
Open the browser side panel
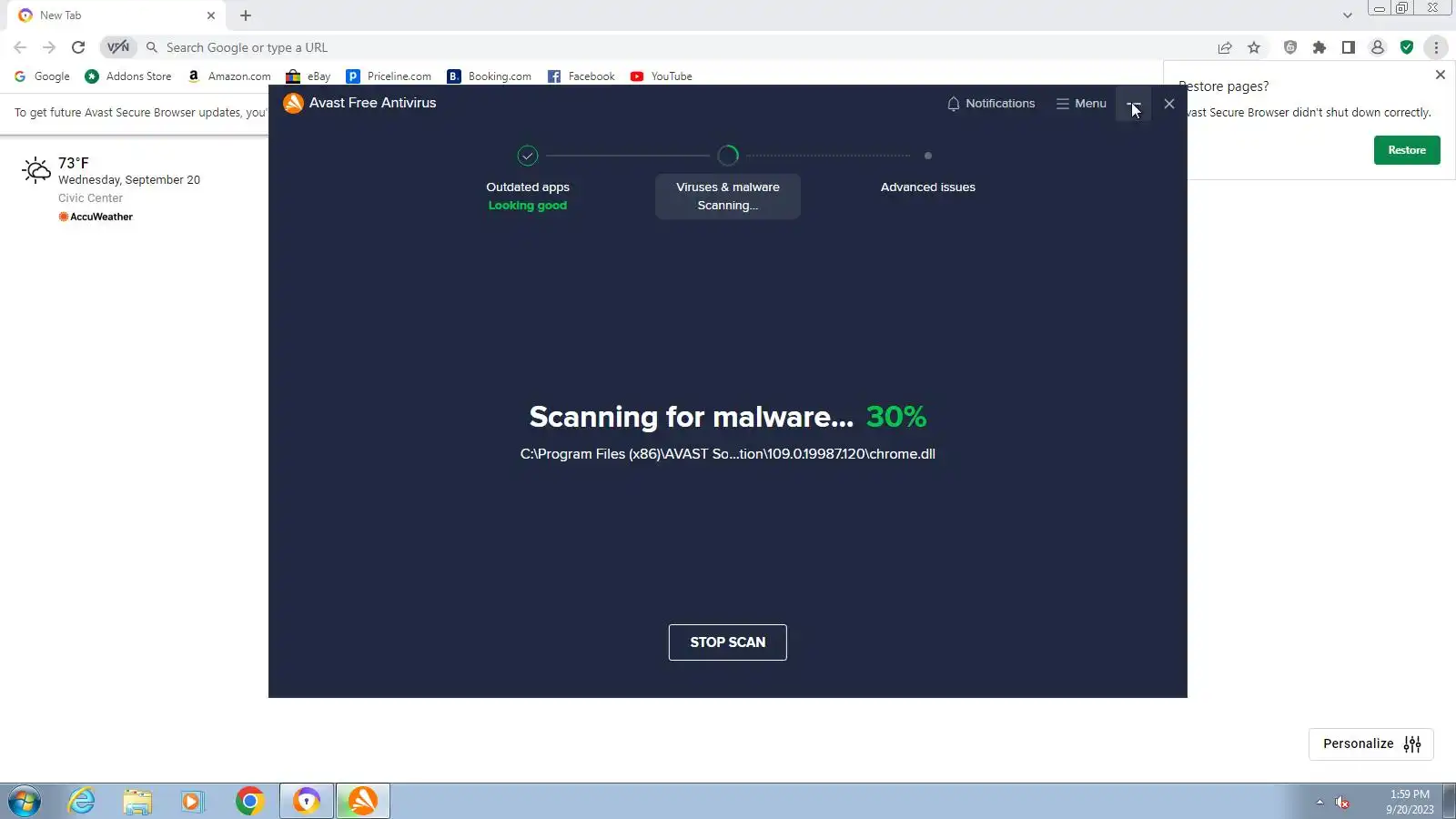click(x=1349, y=47)
